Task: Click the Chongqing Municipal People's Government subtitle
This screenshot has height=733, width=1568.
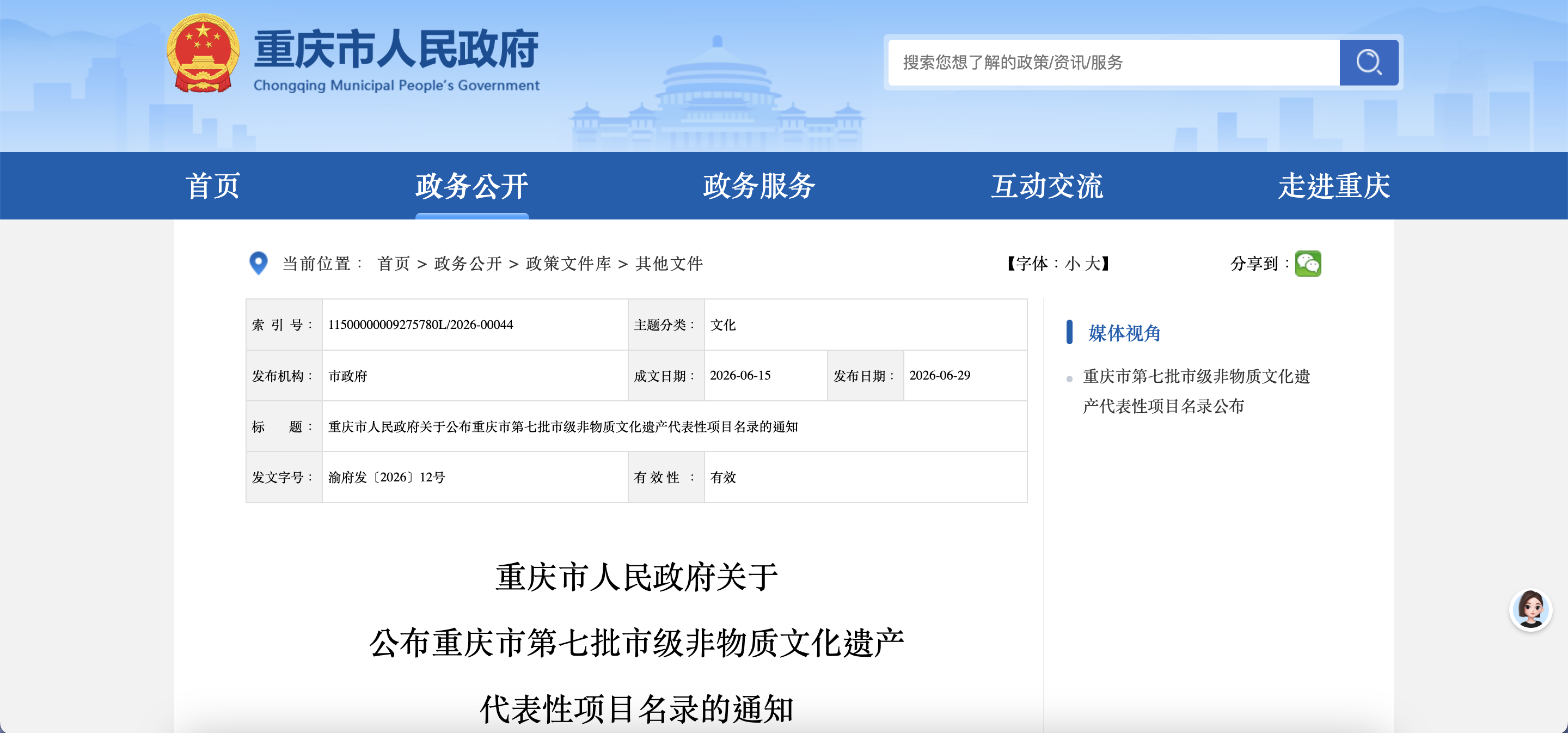Action: tap(396, 85)
